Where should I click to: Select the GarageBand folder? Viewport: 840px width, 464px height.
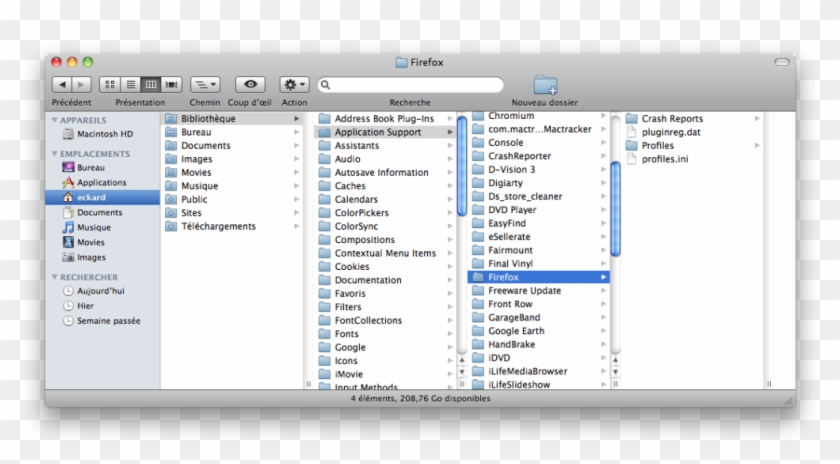pyautogui.click(x=538, y=317)
